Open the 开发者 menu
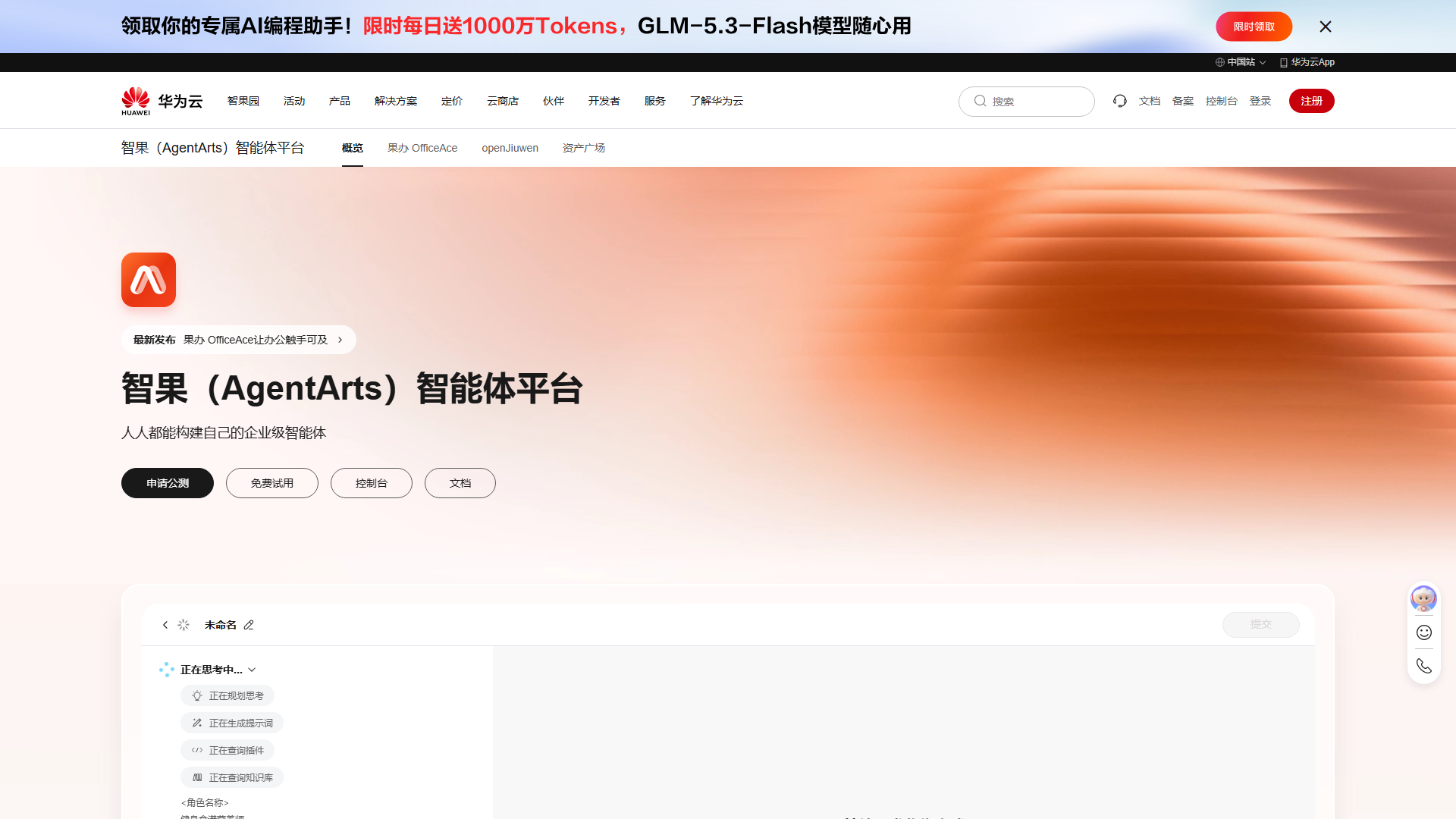This screenshot has height=819, width=1456. pyautogui.click(x=604, y=101)
